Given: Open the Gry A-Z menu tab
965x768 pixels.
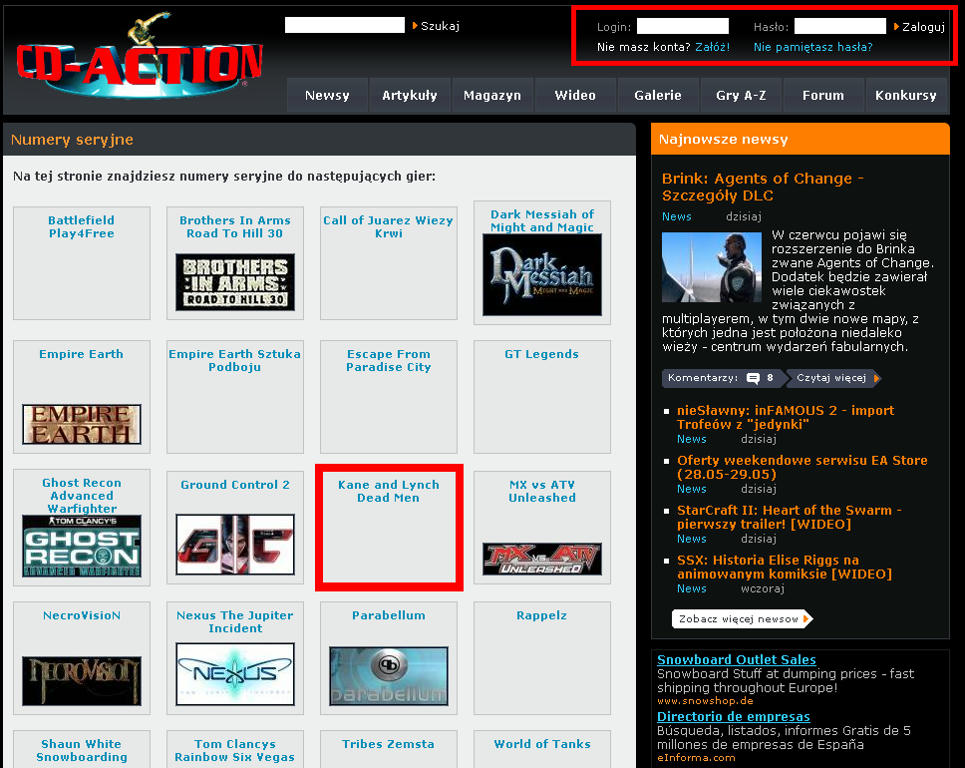Looking at the screenshot, I should tap(741, 95).
